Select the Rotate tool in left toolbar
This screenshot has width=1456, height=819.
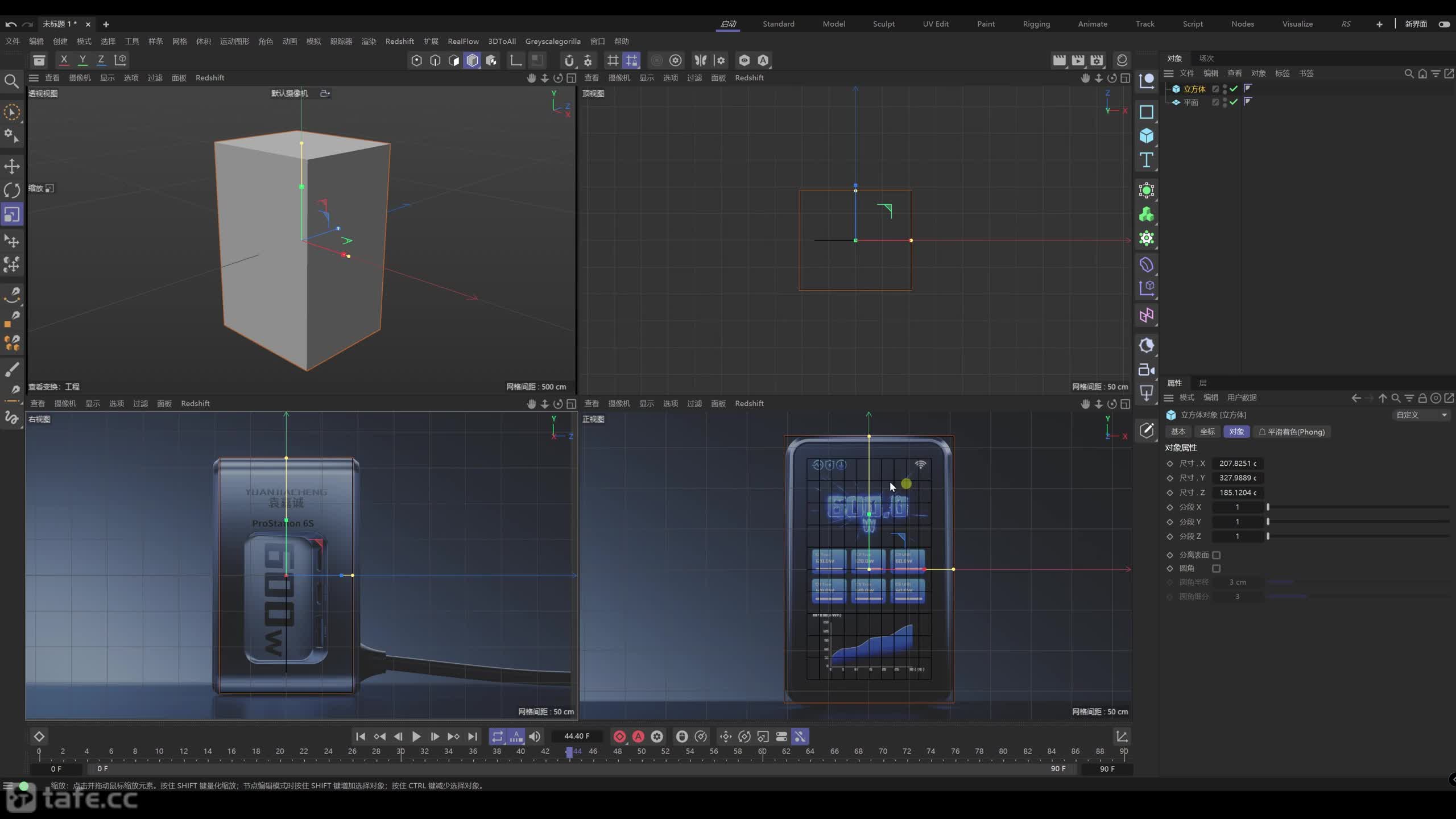pos(12,190)
